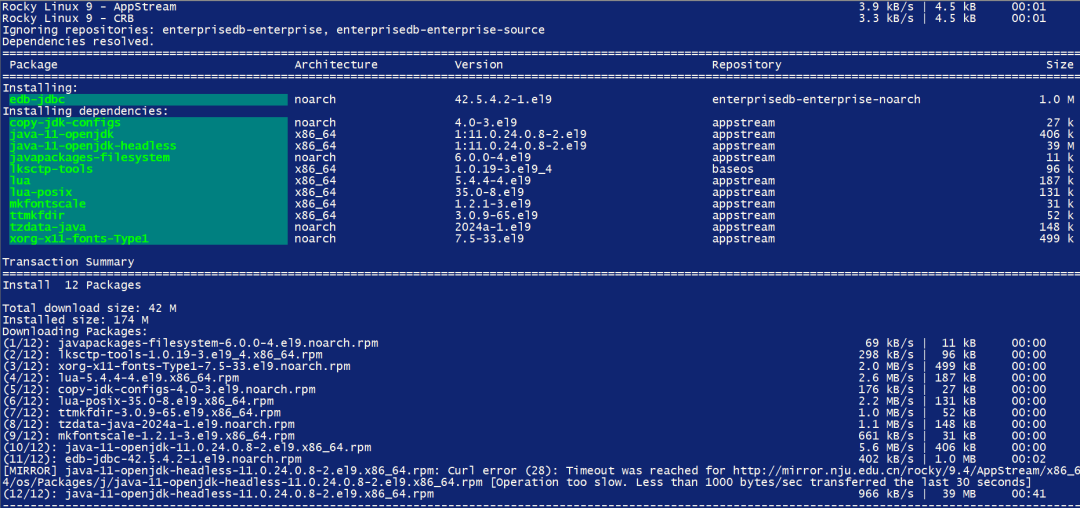The height and width of the screenshot is (508, 1080).
Task: Click the Size column header
Action: (x=1059, y=65)
